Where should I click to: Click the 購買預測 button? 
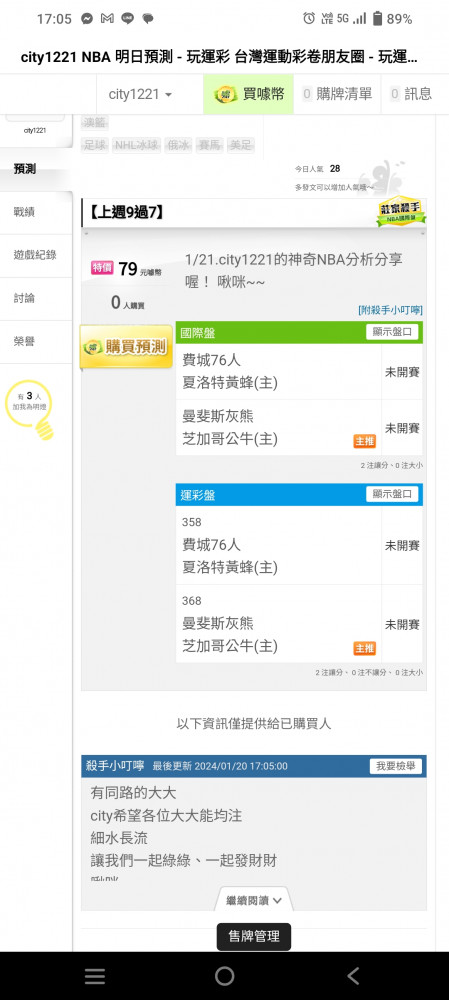[x=126, y=347]
